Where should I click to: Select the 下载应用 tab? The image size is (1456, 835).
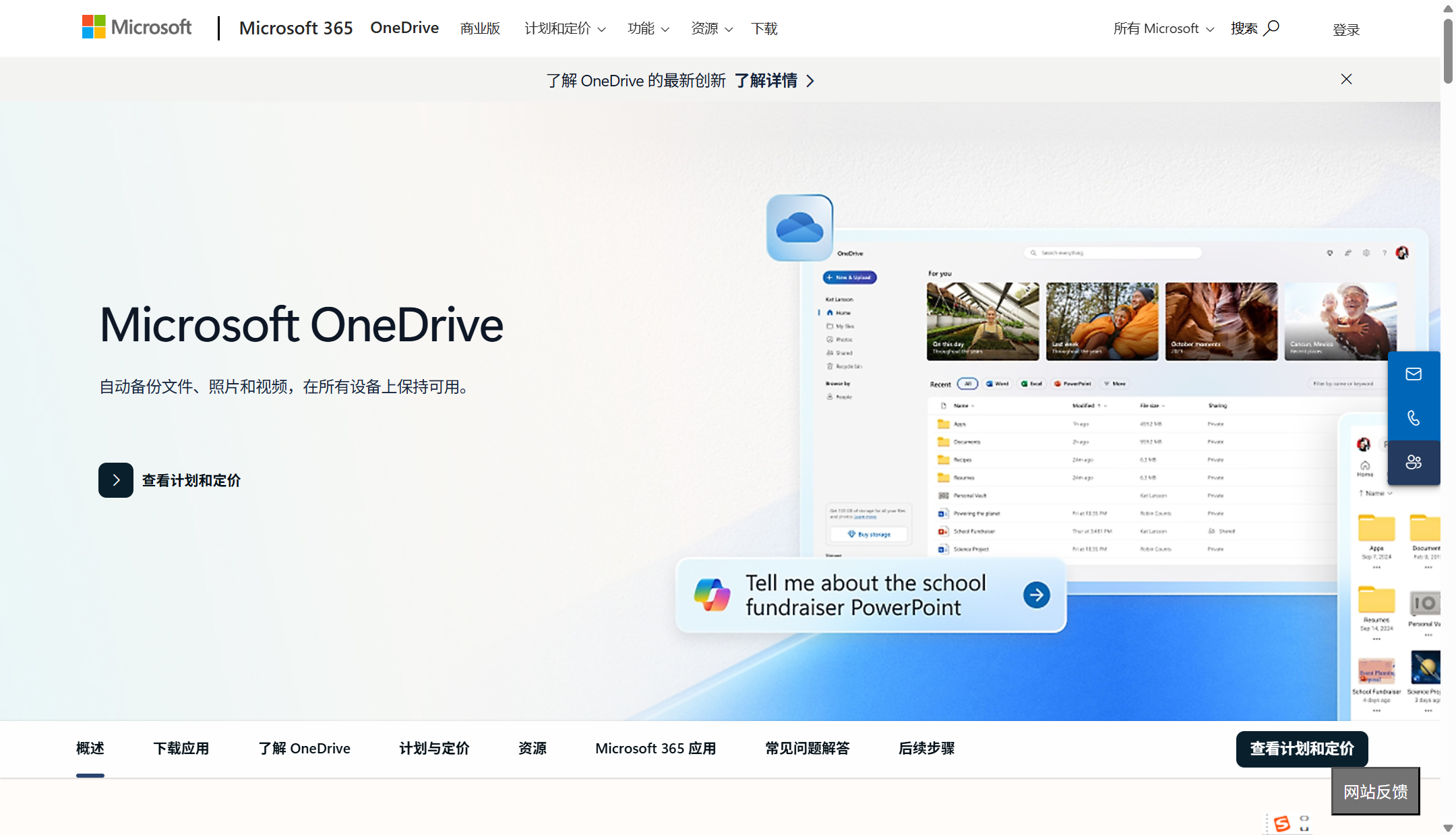click(181, 748)
